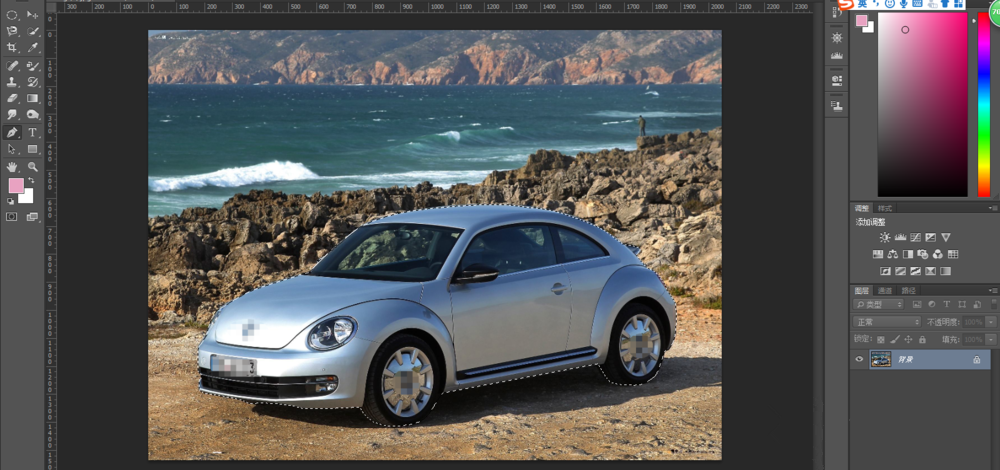
Task: Add a Levels adjustment layer
Action: (x=900, y=237)
